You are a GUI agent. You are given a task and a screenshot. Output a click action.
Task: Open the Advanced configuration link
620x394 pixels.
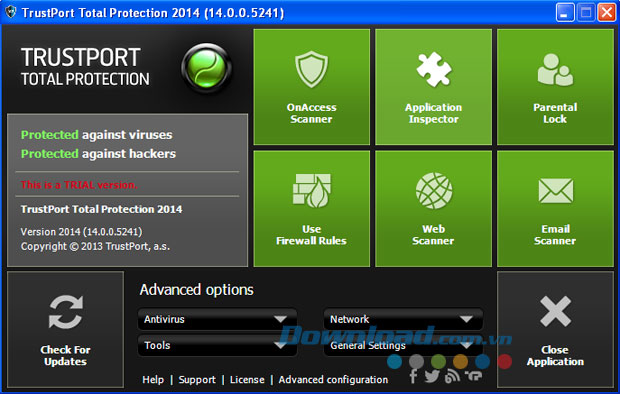(x=333, y=380)
